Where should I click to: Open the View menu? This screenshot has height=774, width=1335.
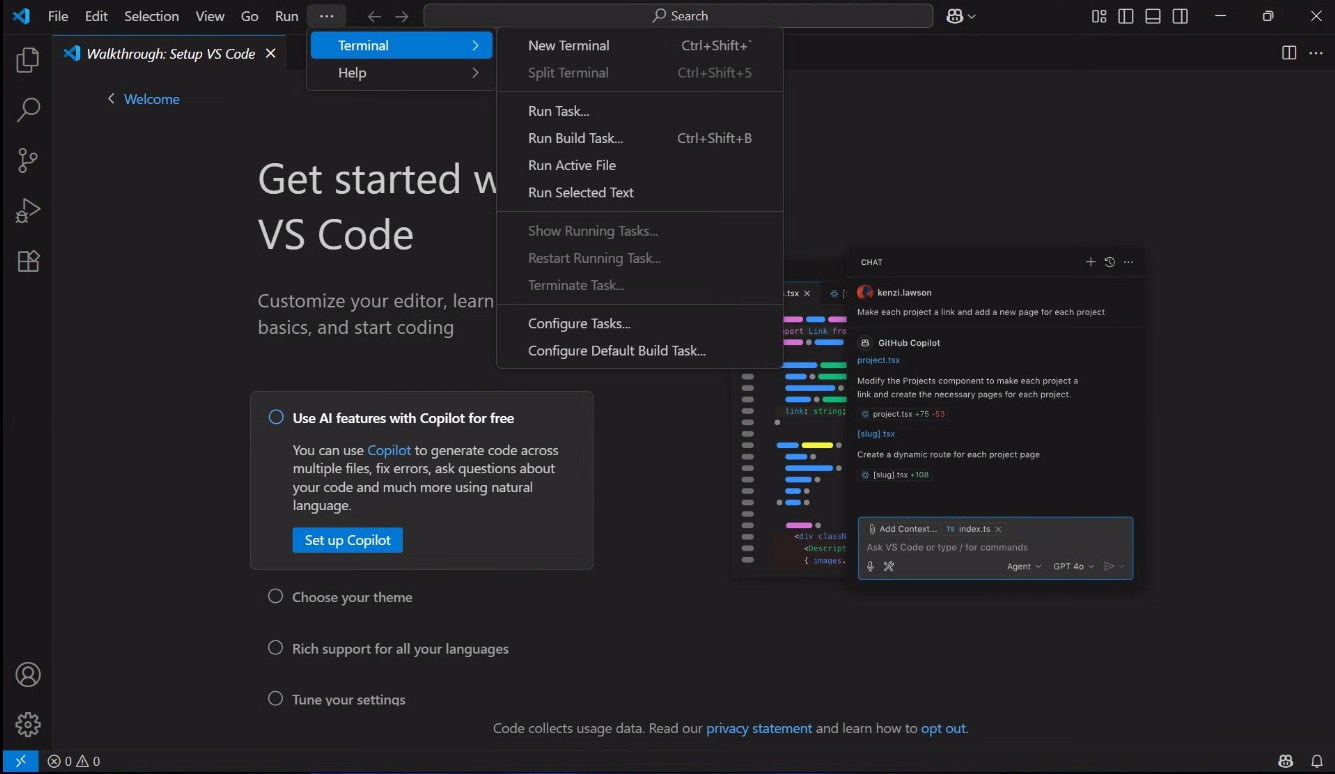210,16
